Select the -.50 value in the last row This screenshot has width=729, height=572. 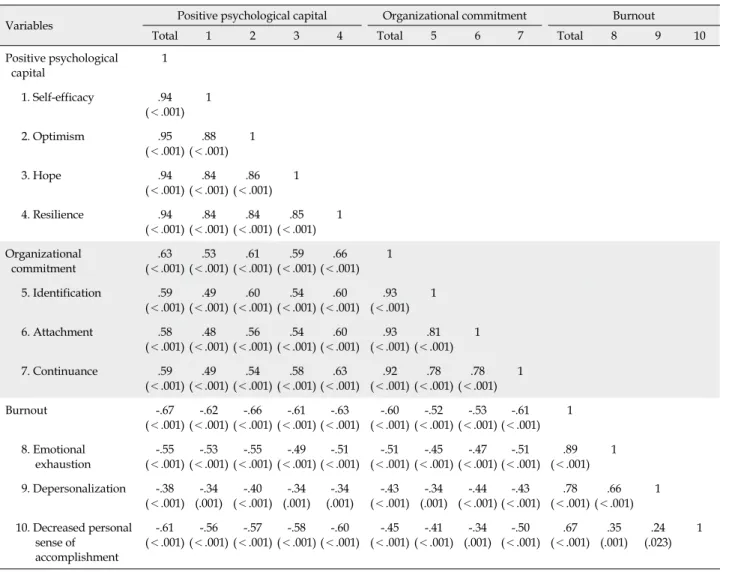(520, 528)
